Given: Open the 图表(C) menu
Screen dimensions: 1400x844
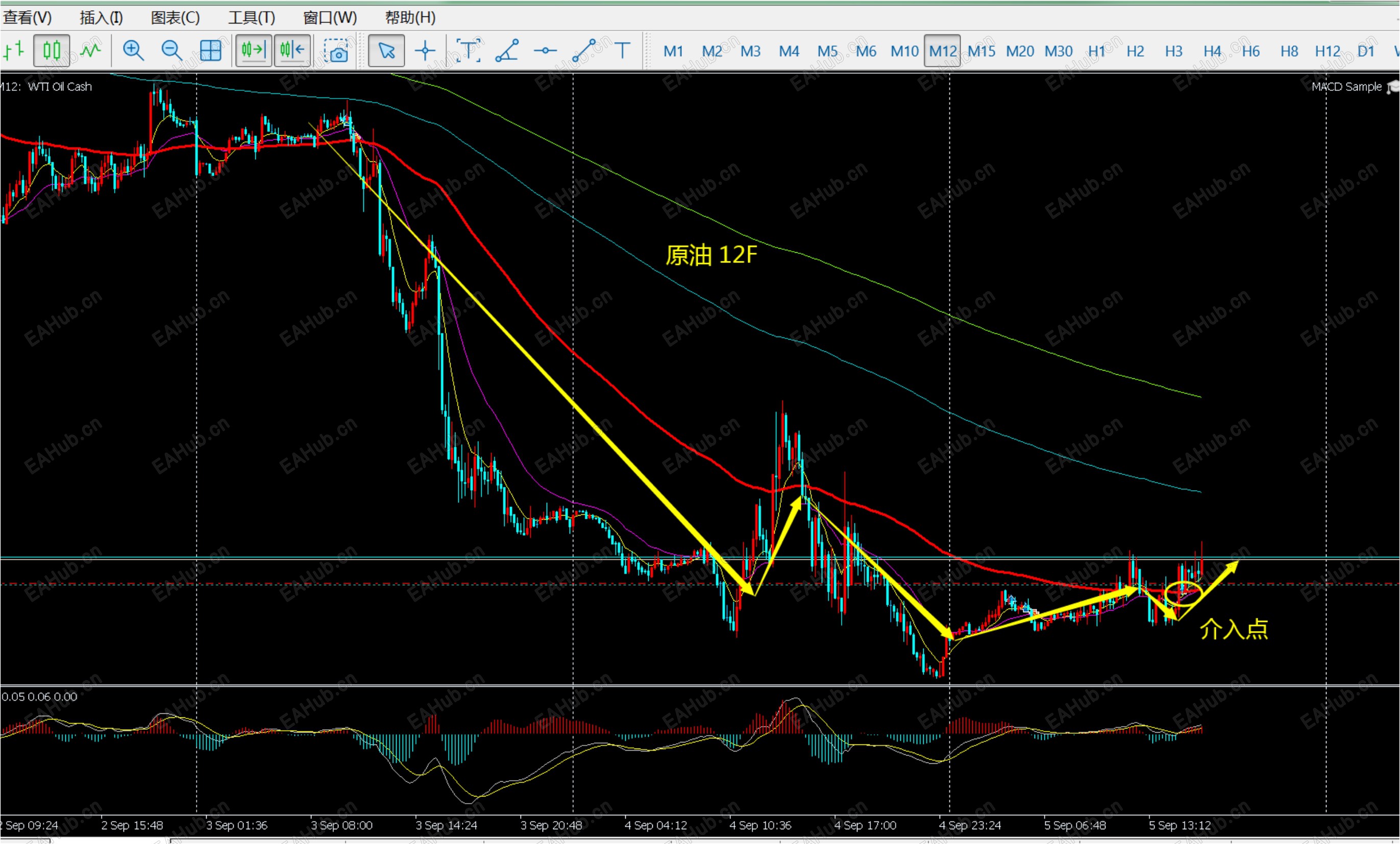Looking at the screenshot, I should click(175, 18).
